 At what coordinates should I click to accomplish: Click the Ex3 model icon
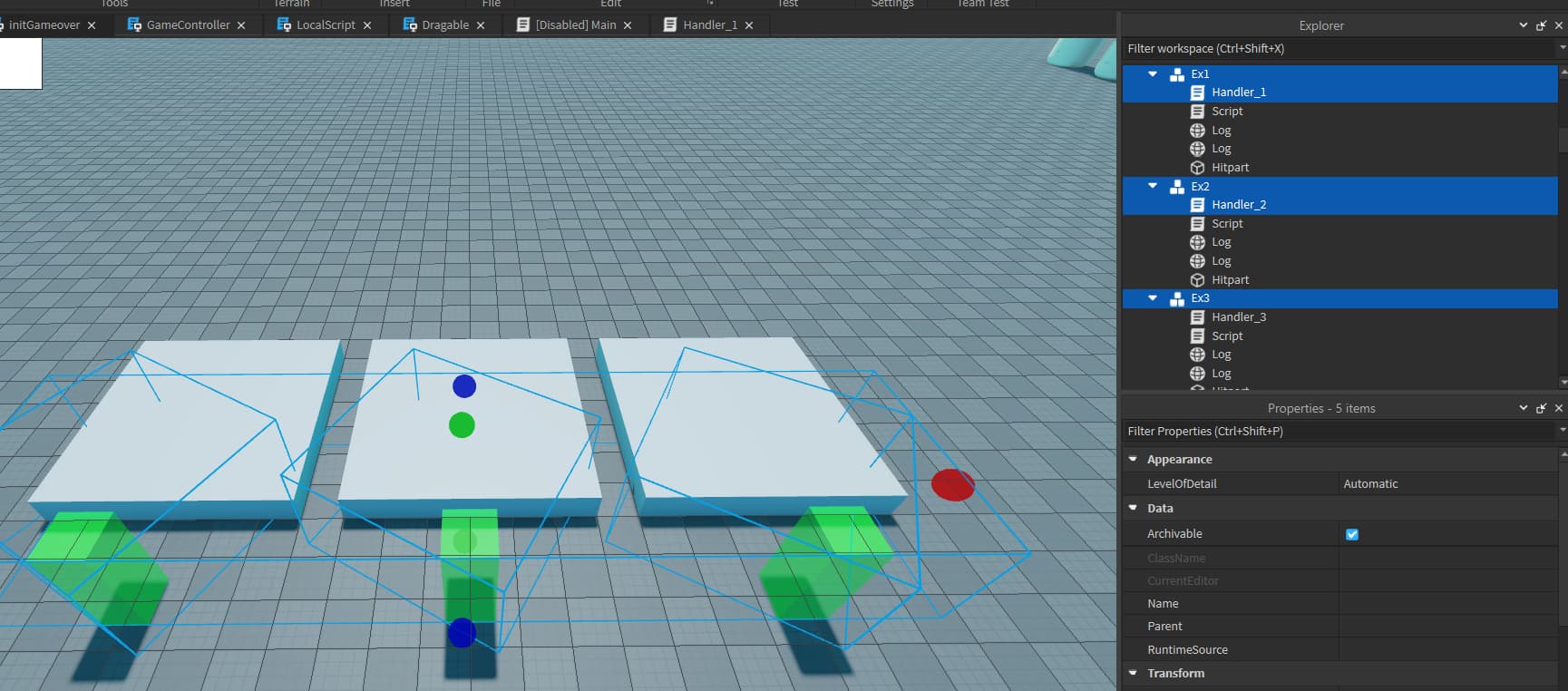[1177, 298]
